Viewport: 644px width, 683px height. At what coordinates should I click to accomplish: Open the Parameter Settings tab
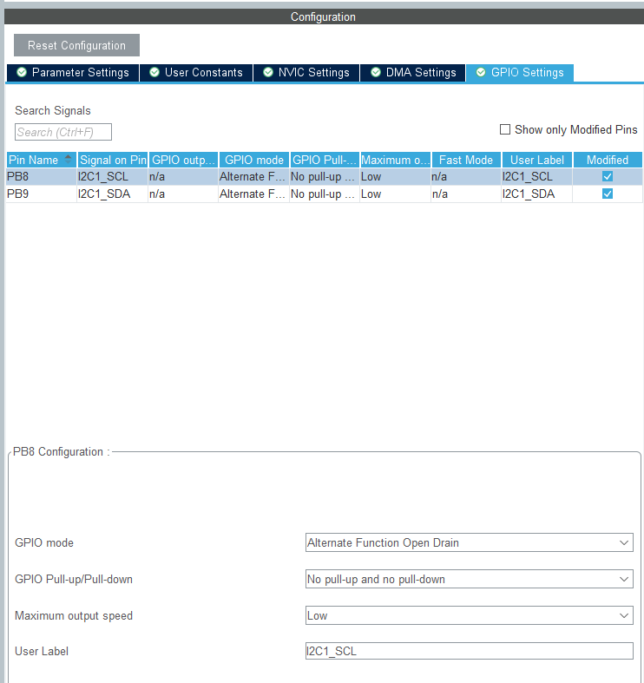pos(70,73)
